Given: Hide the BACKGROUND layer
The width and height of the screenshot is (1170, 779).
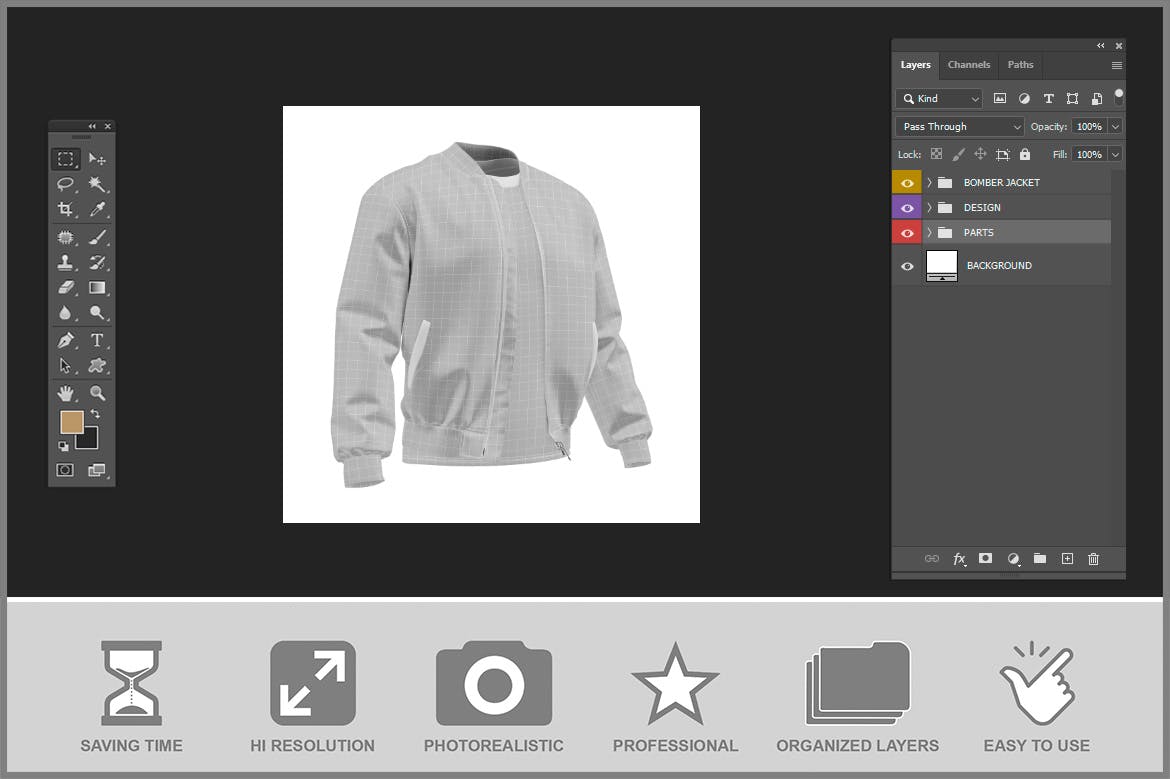Looking at the screenshot, I should tap(907, 266).
